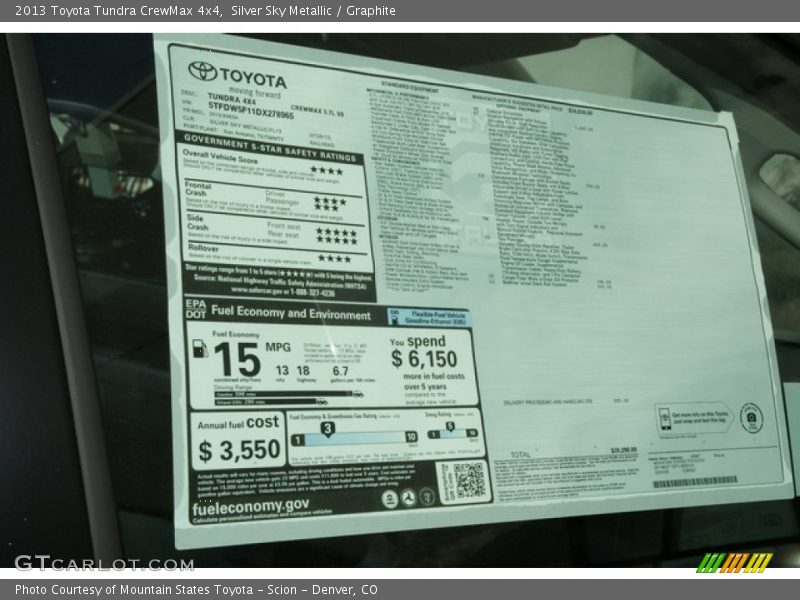The height and width of the screenshot is (600, 800).
Task: Click the '13' city MPG value
Action: (x=282, y=370)
